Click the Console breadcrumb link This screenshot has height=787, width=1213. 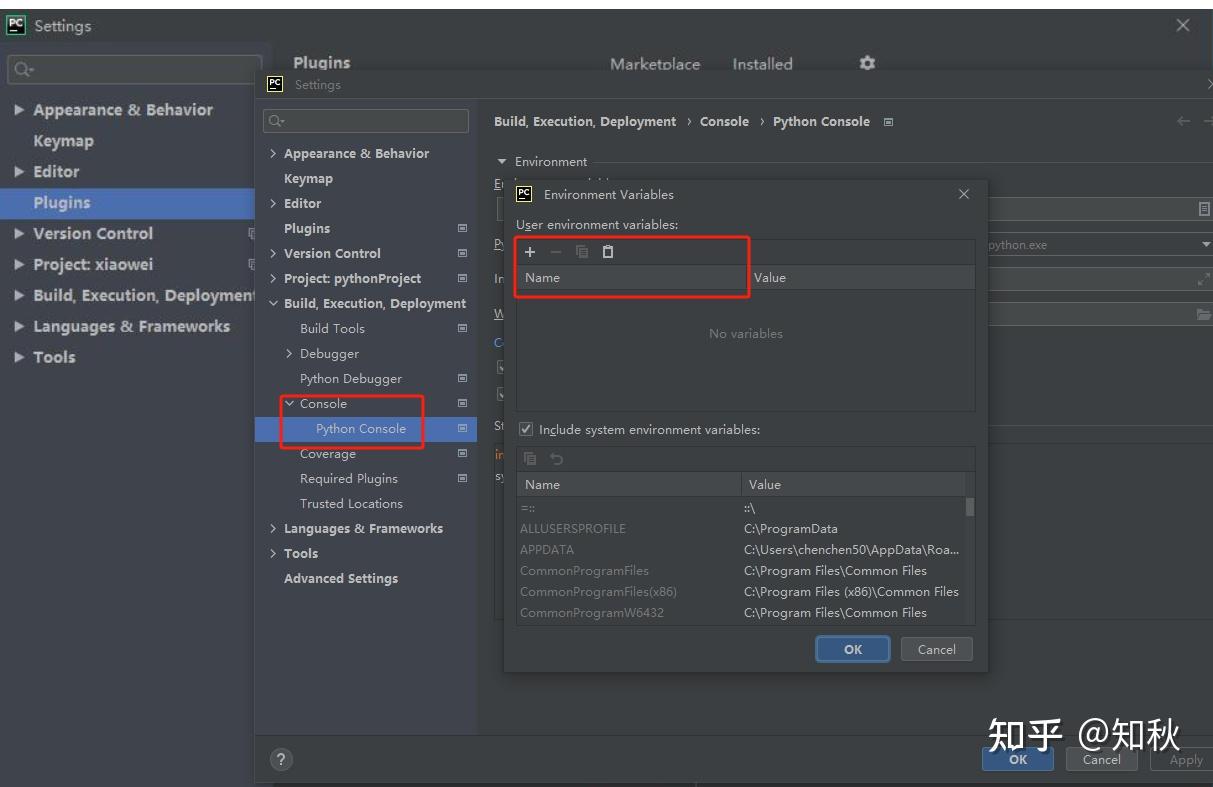click(x=724, y=122)
